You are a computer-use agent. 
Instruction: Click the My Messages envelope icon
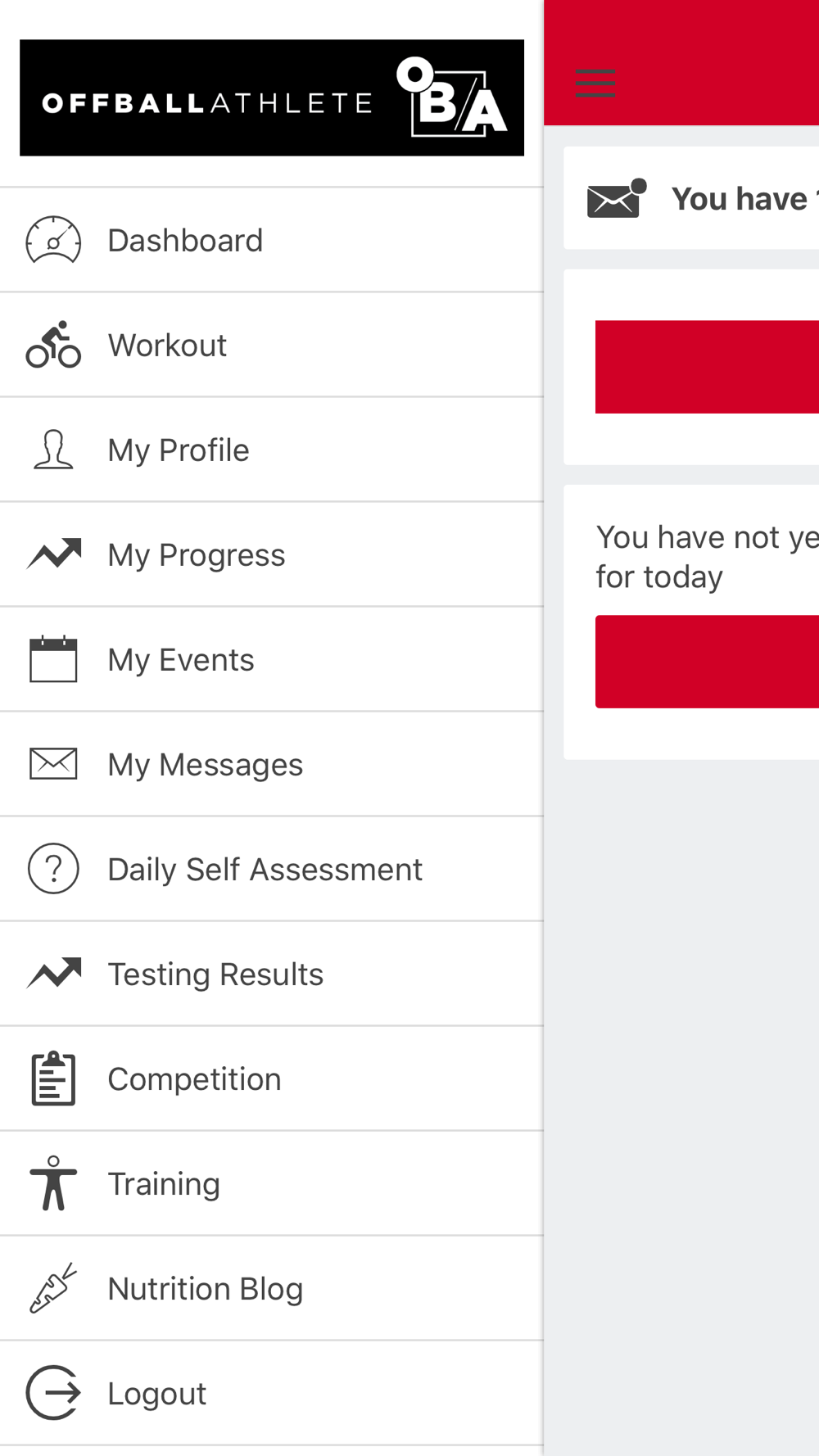[53, 764]
